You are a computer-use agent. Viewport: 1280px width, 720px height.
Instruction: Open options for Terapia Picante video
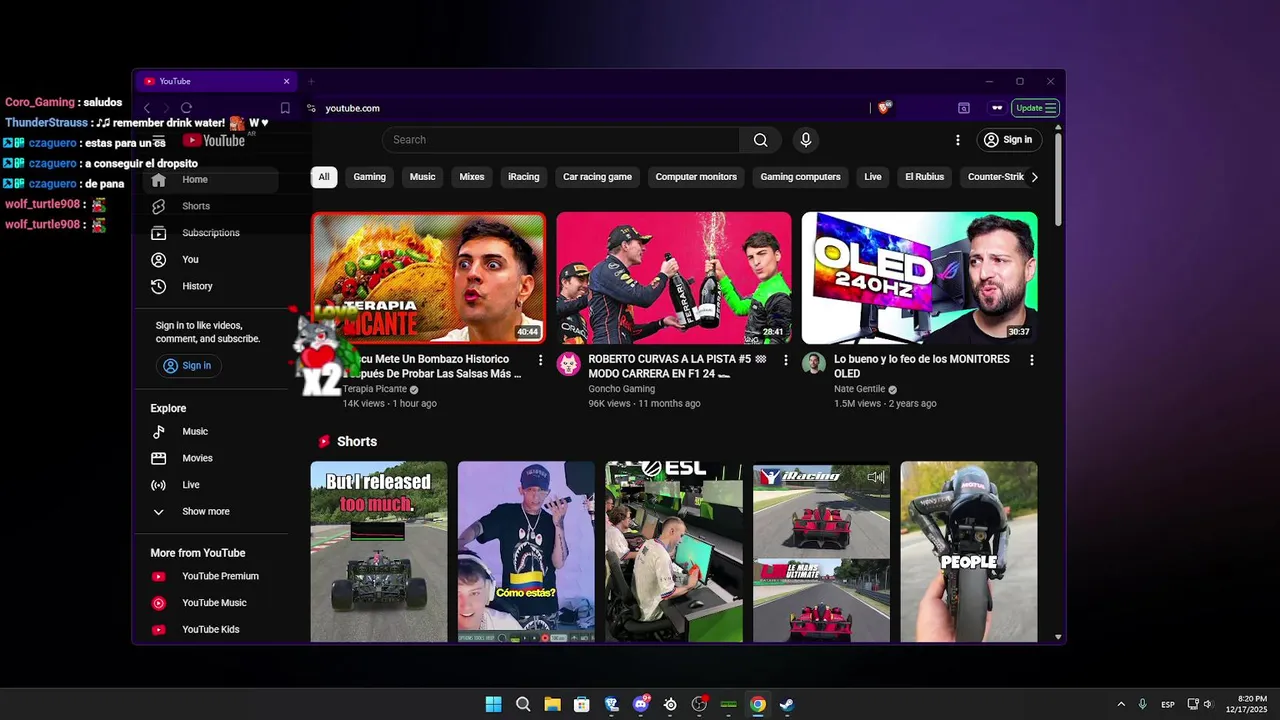pos(541,360)
